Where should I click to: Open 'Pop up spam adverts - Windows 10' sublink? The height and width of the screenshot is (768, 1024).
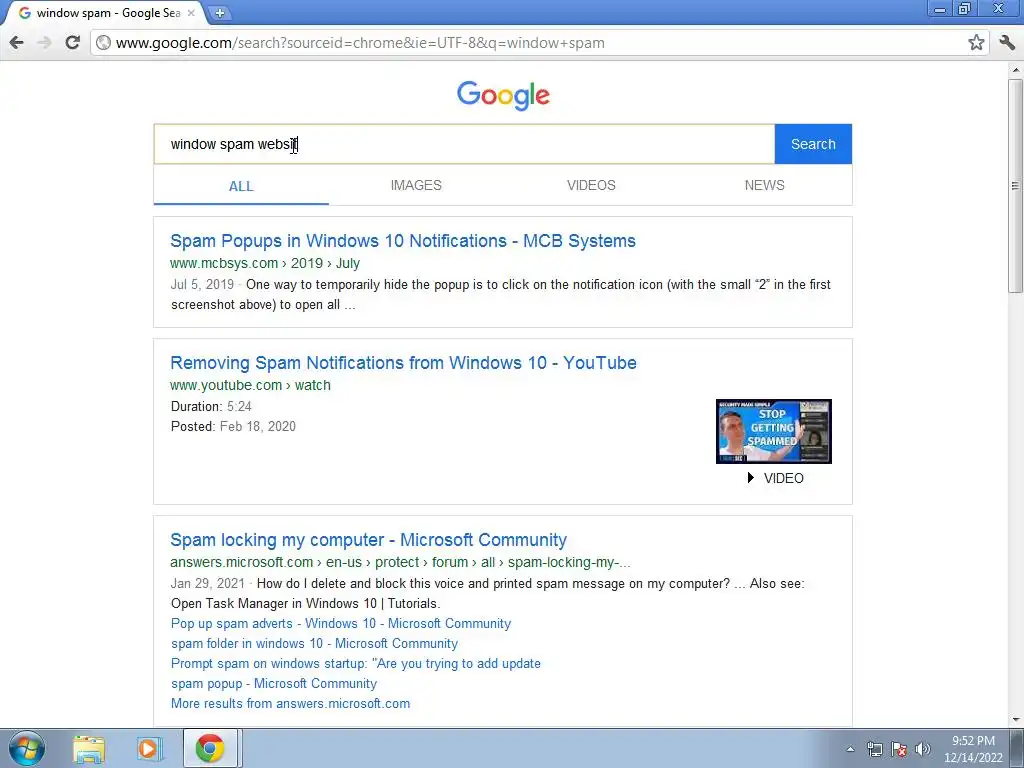pyautogui.click(x=341, y=624)
